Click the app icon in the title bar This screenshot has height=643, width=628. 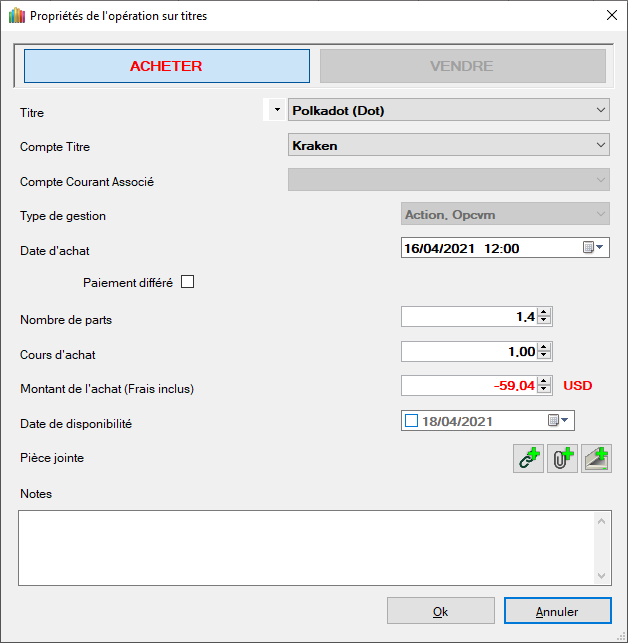click(x=16, y=16)
